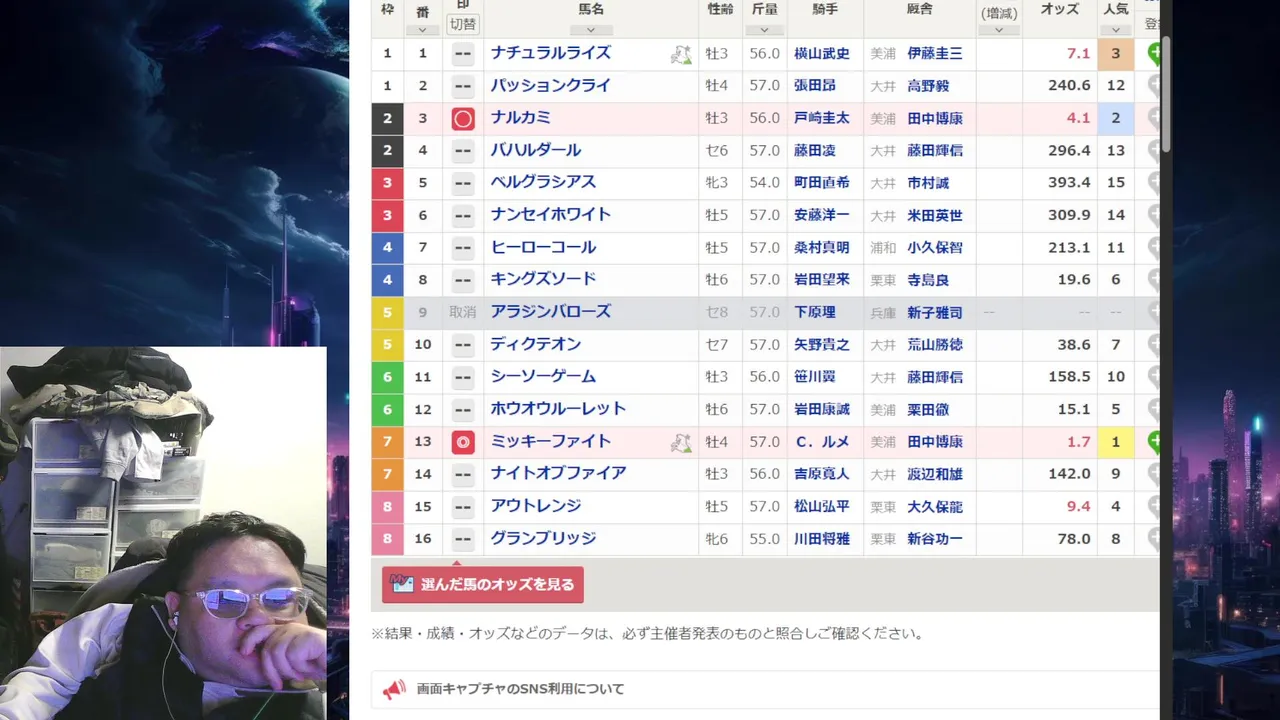Click odds value 7.1 for ナチュラルライズ

pyautogui.click(x=1079, y=54)
